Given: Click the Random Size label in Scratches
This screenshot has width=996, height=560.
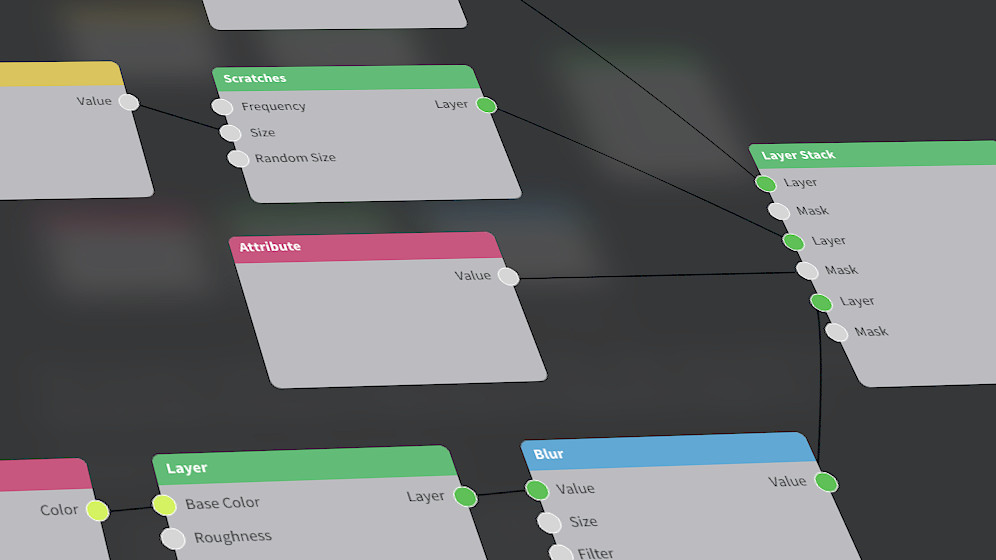Looking at the screenshot, I should pos(295,157).
